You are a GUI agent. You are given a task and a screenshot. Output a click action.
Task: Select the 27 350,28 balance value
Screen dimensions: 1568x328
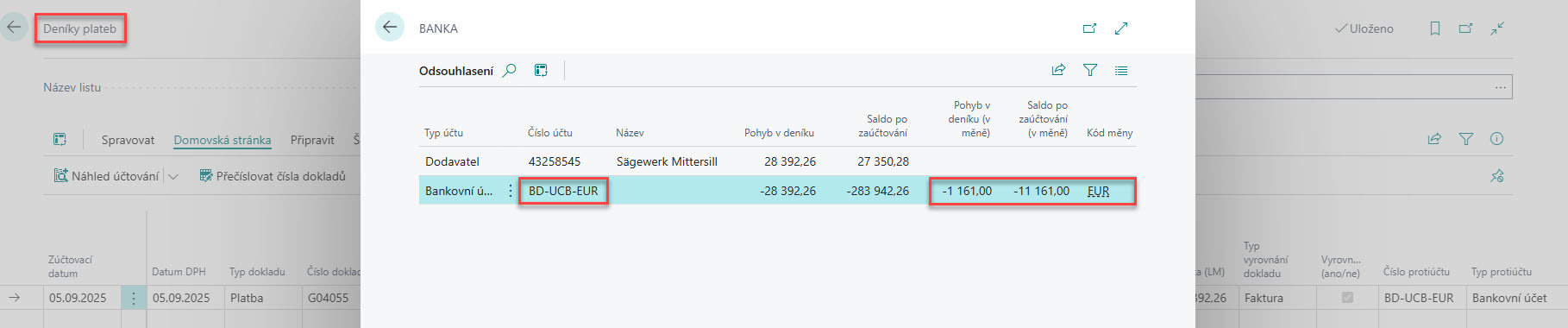[x=883, y=161]
